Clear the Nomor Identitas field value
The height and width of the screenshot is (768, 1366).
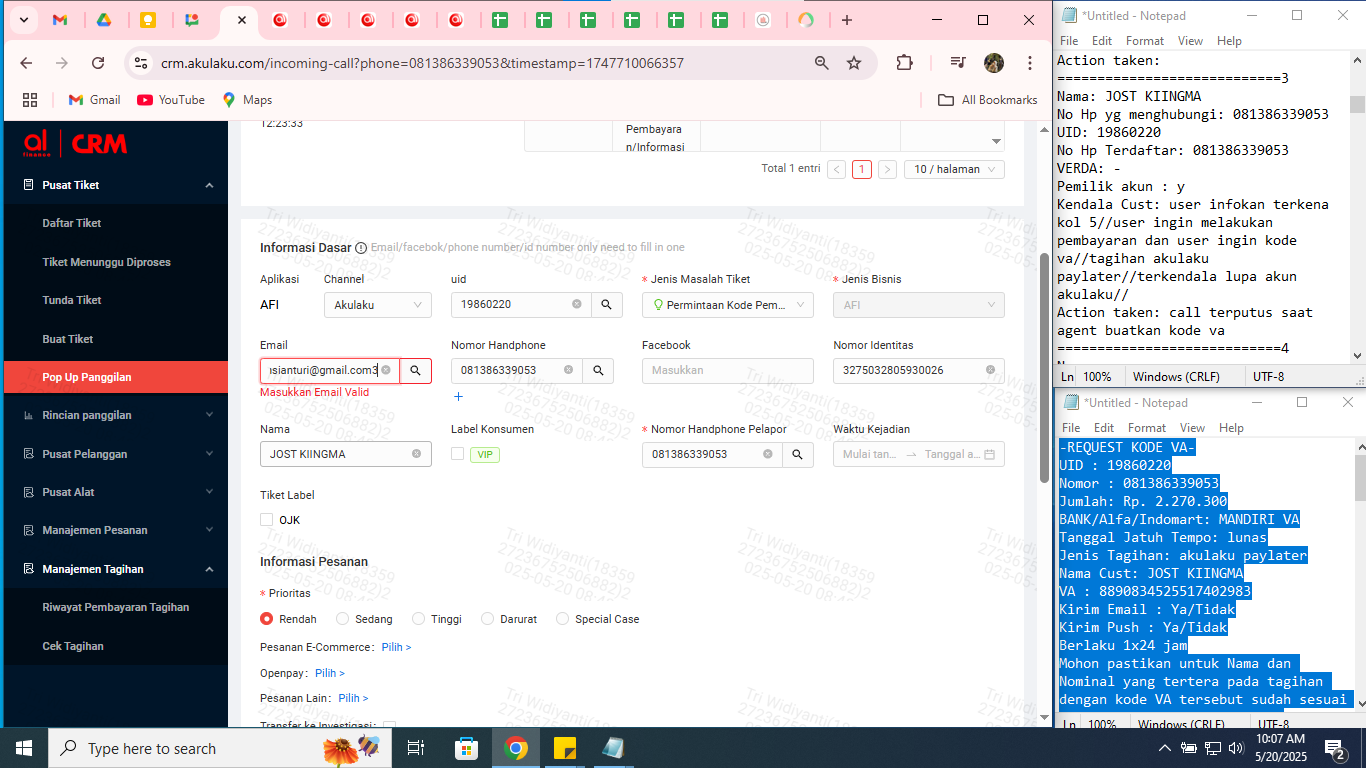(990, 371)
